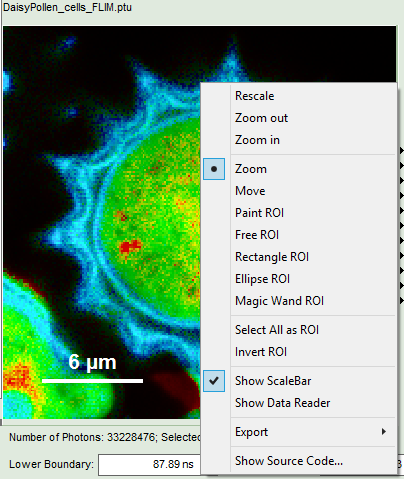
Task: Choose Rescale from context menu
Action: pyautogui.click(x=255, y=96)
